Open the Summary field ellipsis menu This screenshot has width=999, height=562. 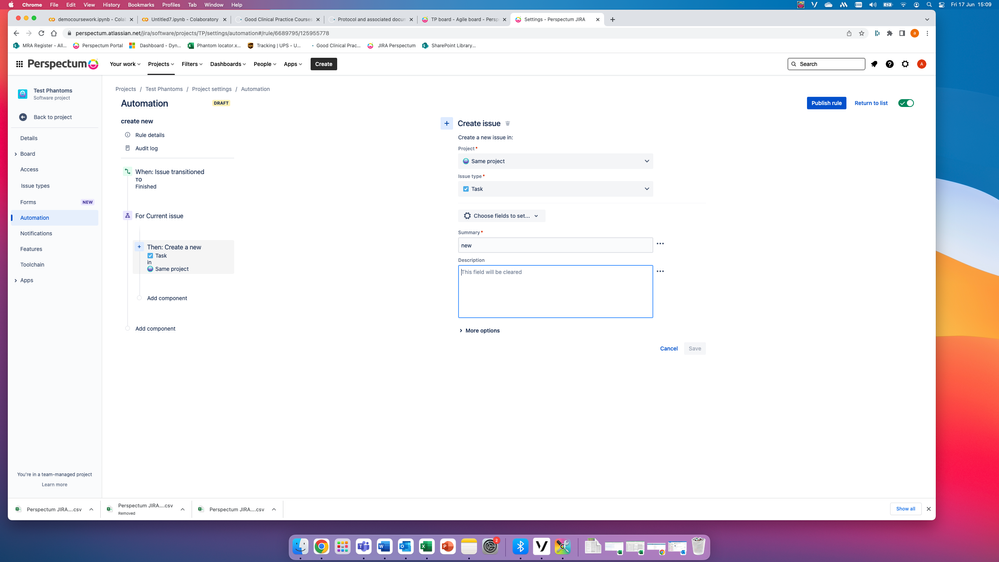(660, 243)
